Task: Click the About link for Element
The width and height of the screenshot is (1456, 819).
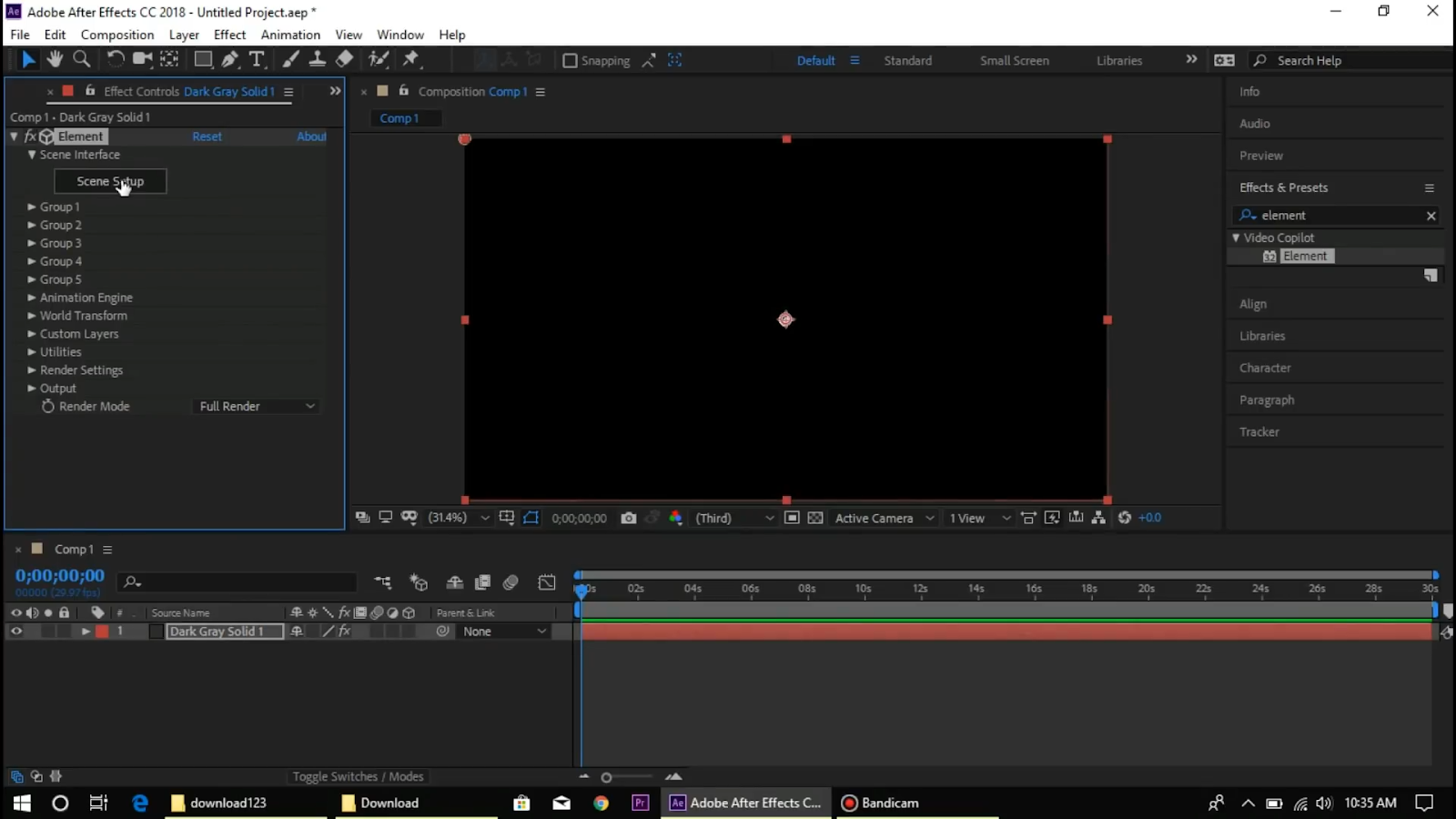Action: [x=311, y=136]
